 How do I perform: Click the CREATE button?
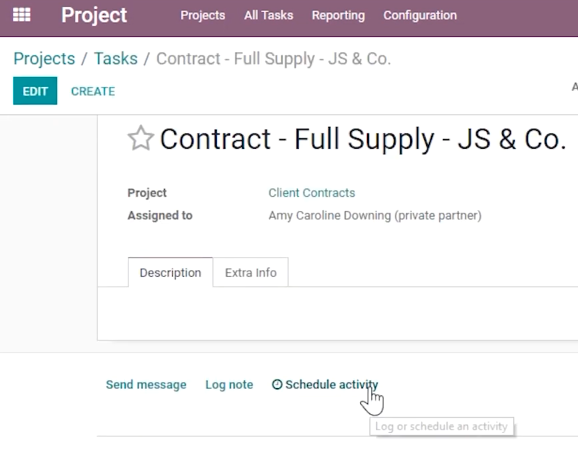point(93,91)
